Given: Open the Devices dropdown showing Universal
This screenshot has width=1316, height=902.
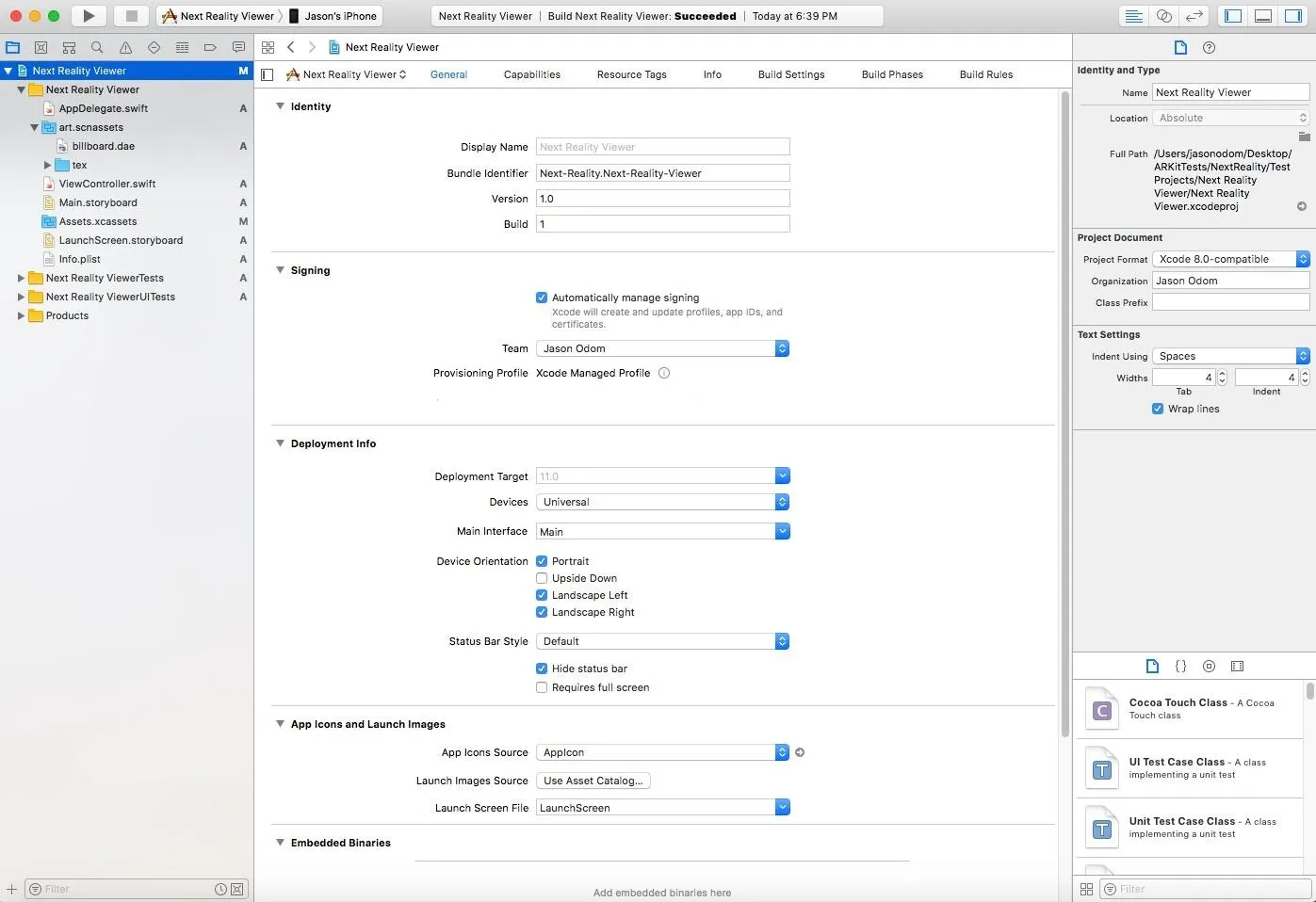Looking at the screenshot, I should tap(662, 502).
